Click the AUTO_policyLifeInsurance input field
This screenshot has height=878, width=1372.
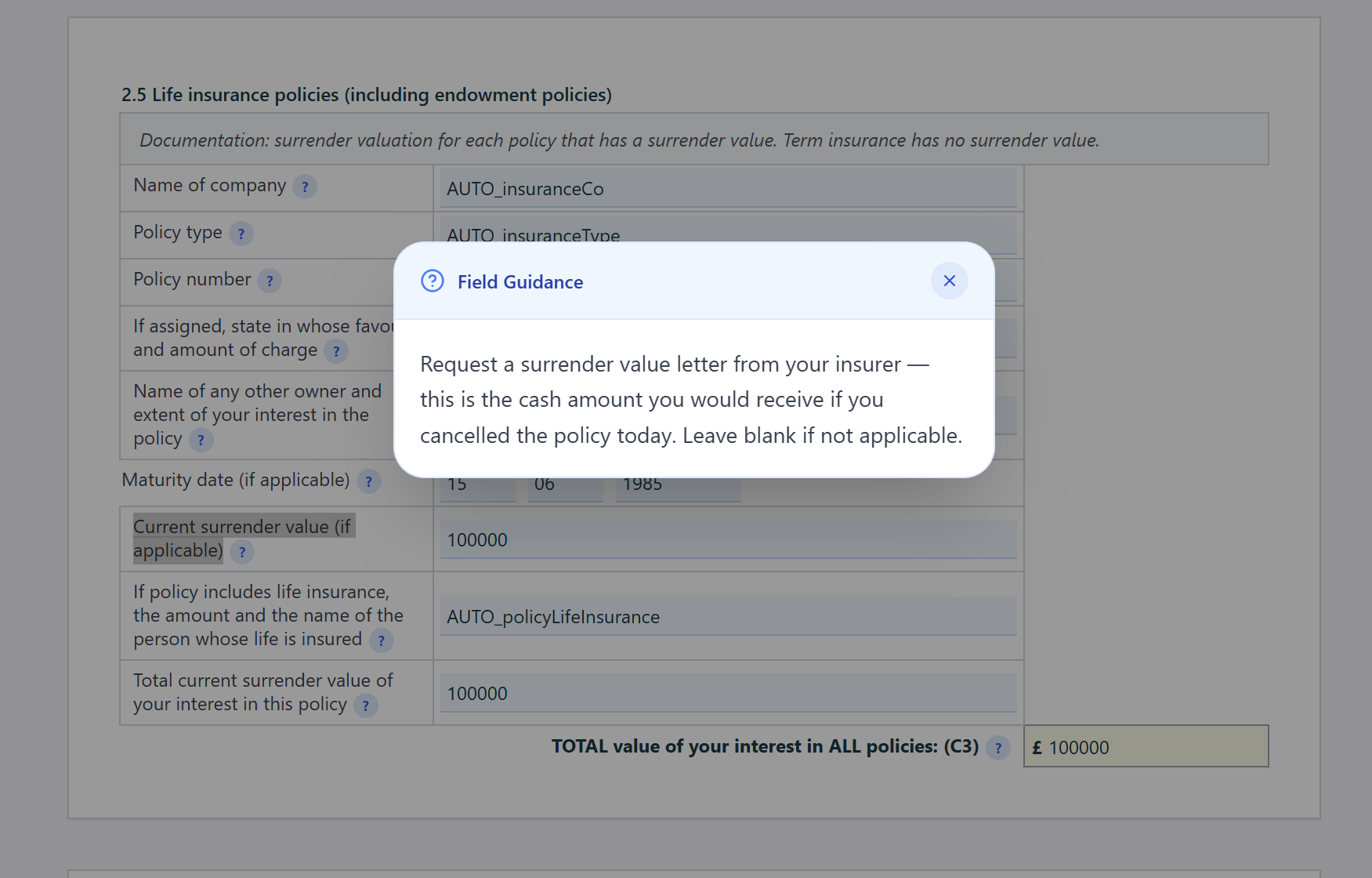pos(728,616)
